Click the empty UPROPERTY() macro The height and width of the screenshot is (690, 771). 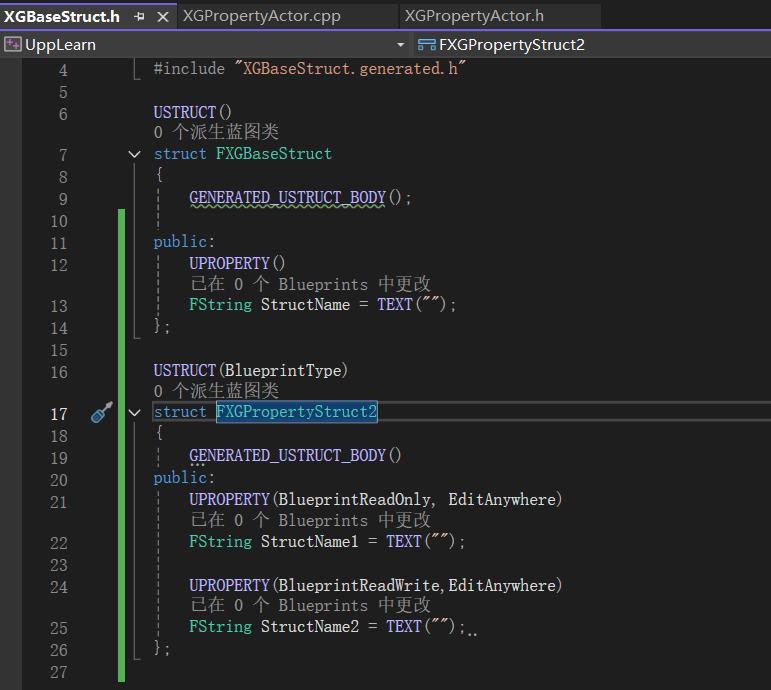[x=237, y=263]
